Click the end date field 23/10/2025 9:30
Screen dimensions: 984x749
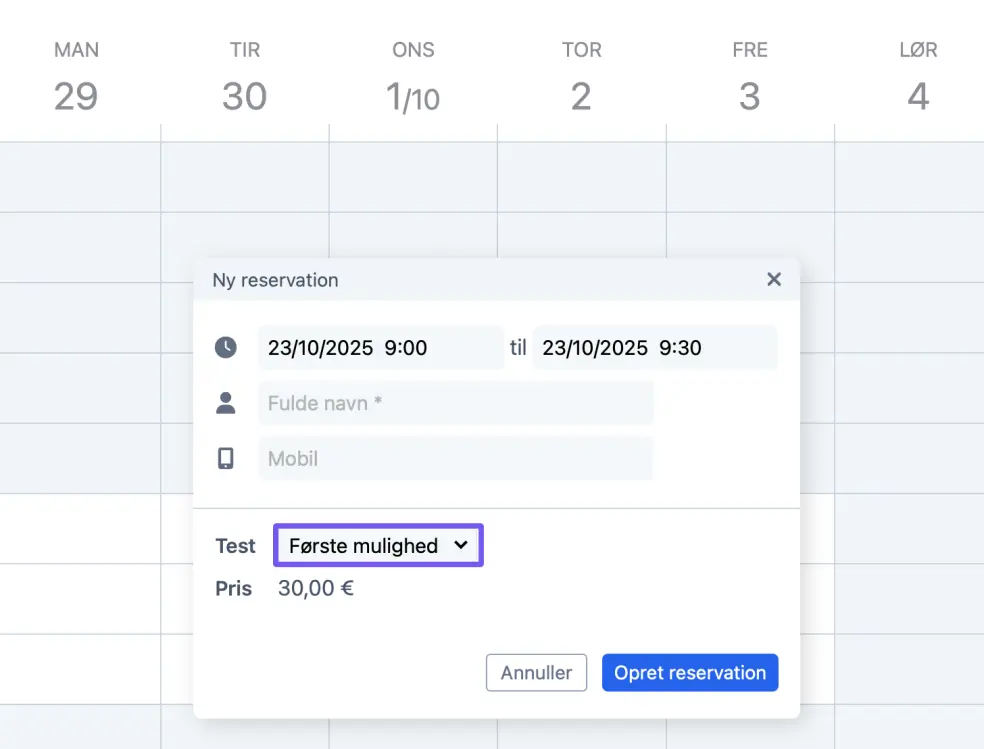(654, 348)
